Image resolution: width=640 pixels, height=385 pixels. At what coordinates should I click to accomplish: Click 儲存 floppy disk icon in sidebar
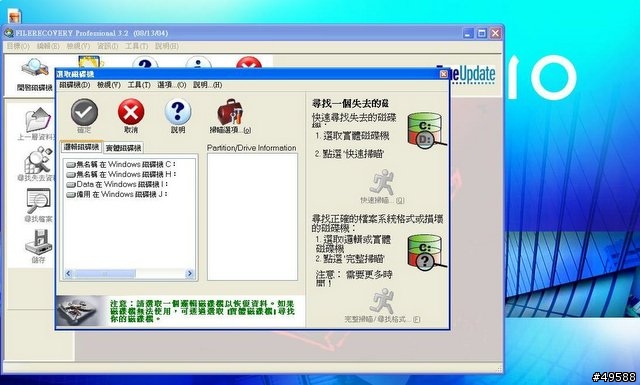pos(38,242)
